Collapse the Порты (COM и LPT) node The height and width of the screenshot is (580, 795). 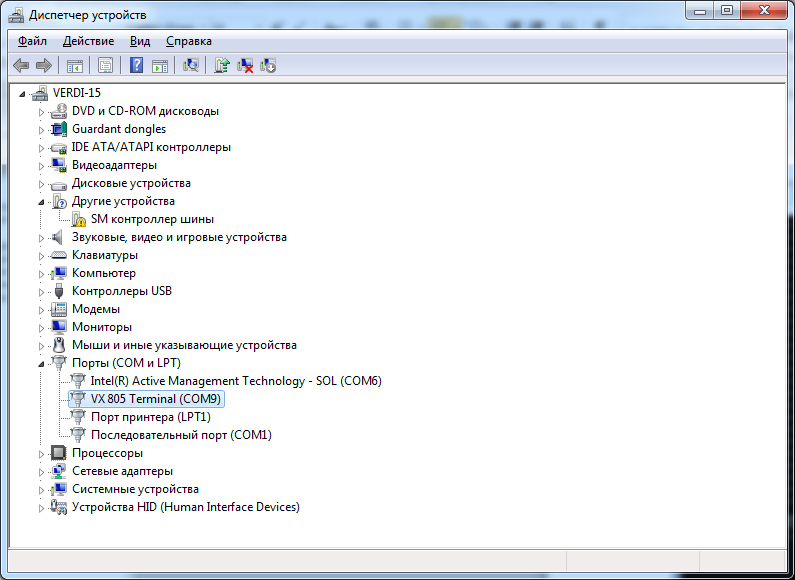click(x=42, y=363)
